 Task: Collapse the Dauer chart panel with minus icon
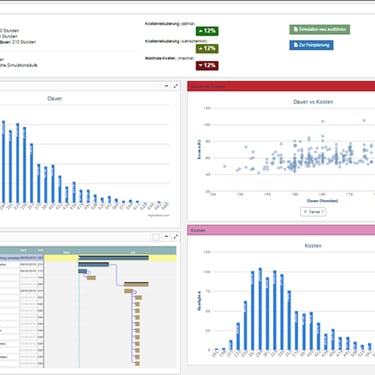click(166, 86)
